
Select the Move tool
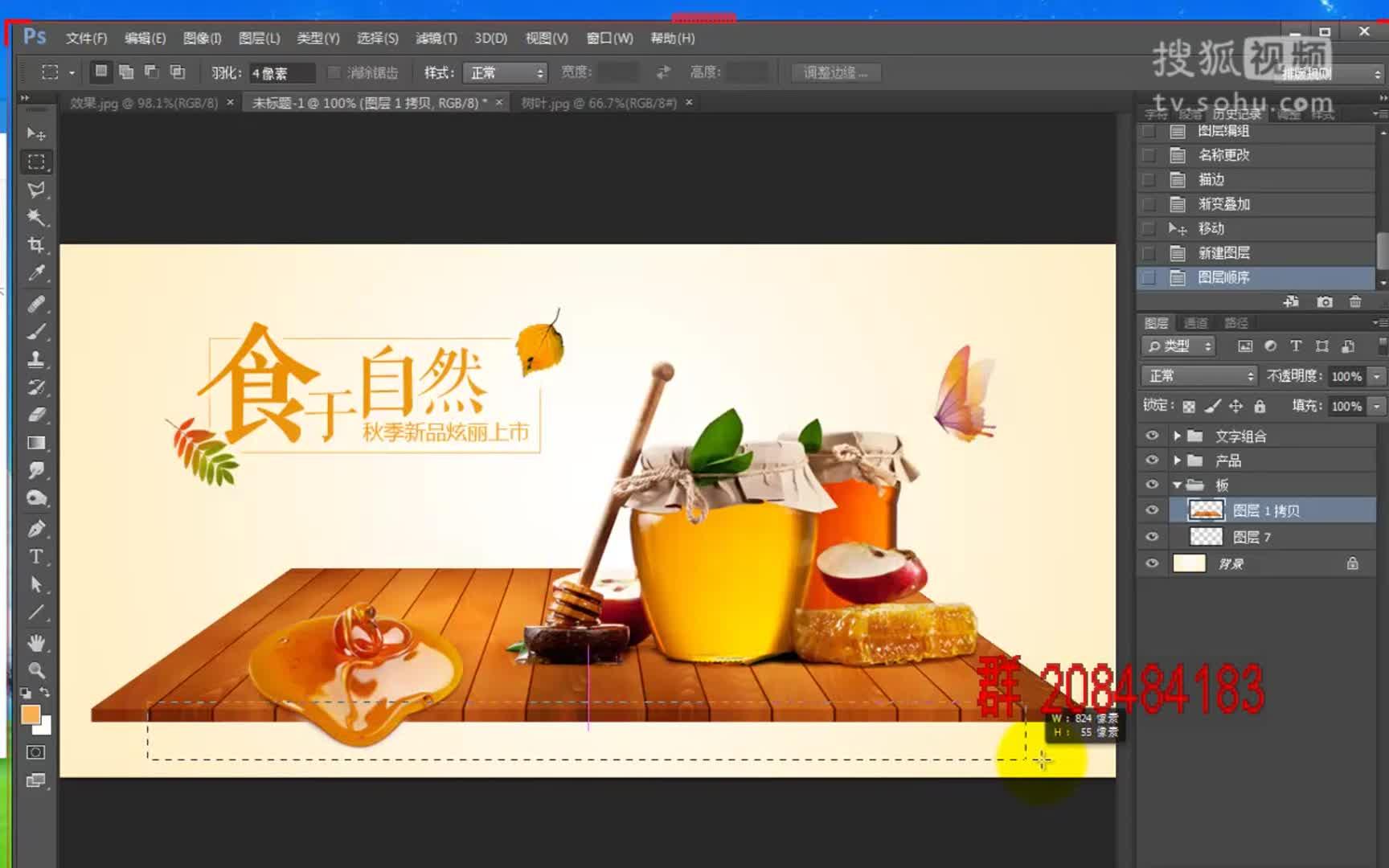tap(36, 134)
